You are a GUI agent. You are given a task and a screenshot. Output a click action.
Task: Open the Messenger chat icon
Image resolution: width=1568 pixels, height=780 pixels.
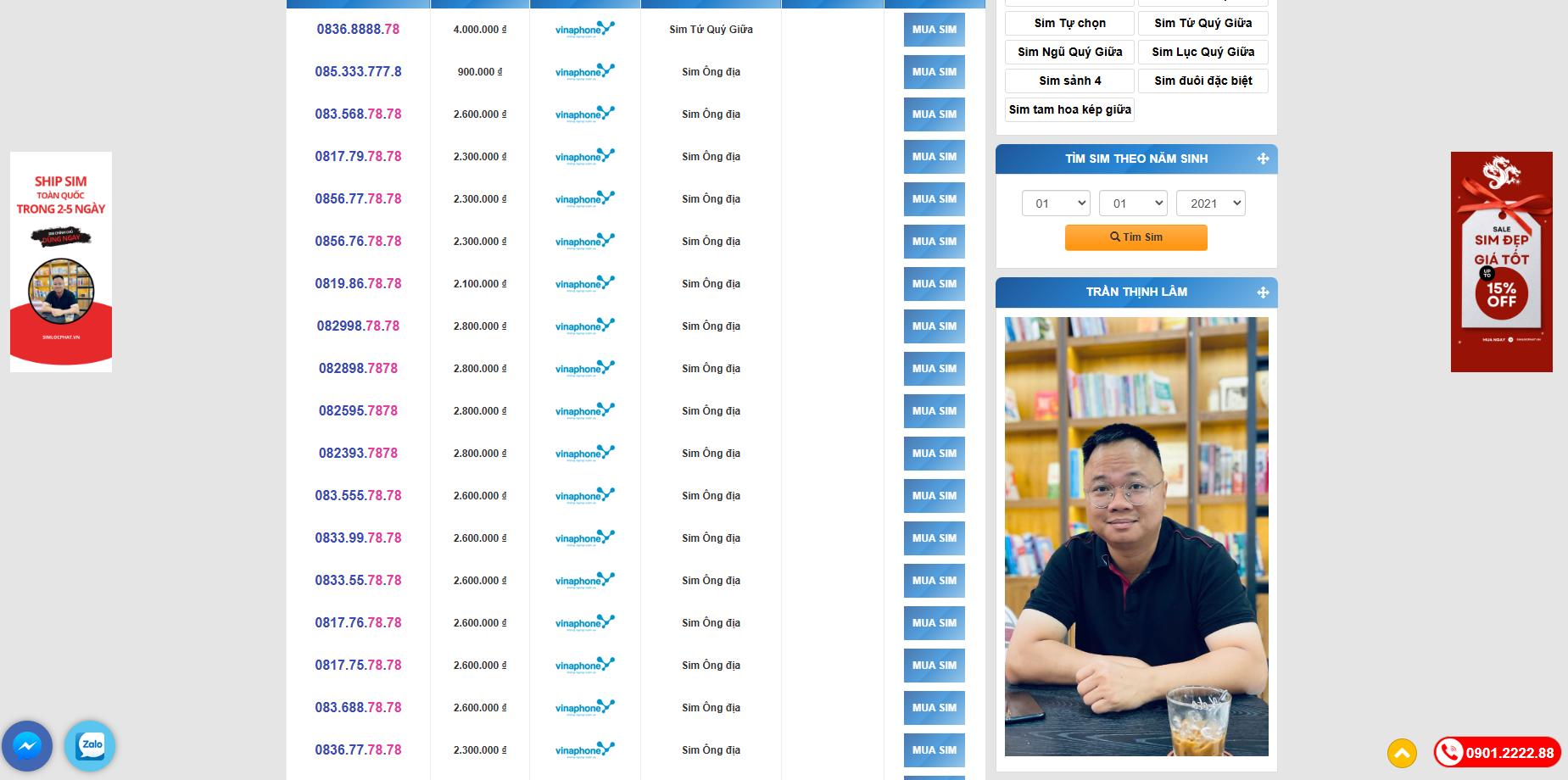coord(27,746)
